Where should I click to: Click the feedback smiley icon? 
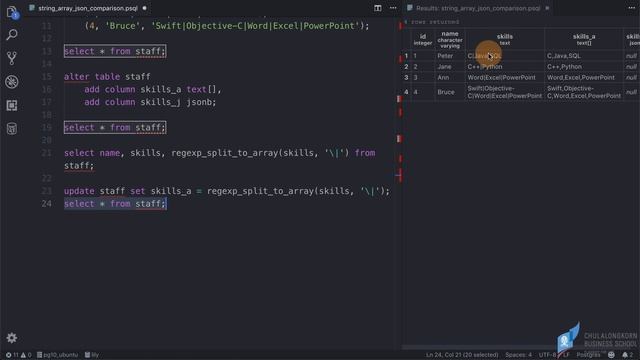coord(611,355)
